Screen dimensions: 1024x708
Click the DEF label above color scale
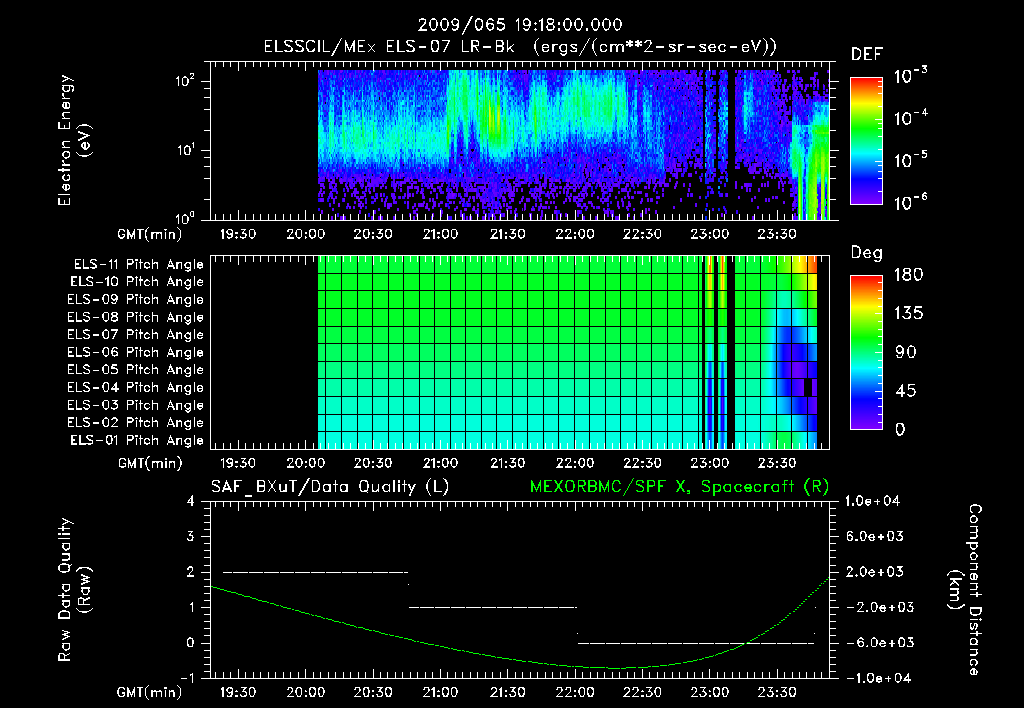(867, 55)
